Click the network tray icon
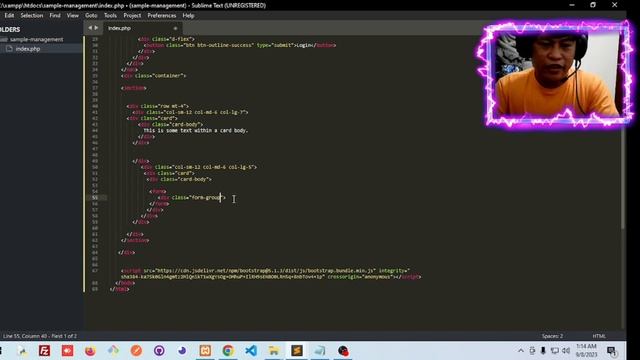 click(x=554, y=351)
